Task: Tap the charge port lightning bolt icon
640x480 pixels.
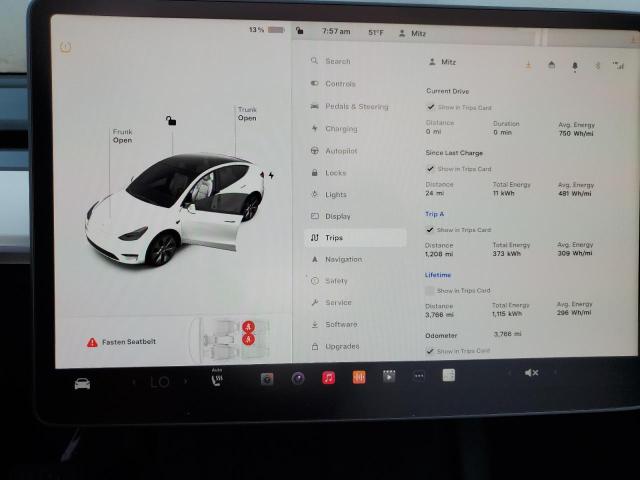Action: (x=271, y=176)
